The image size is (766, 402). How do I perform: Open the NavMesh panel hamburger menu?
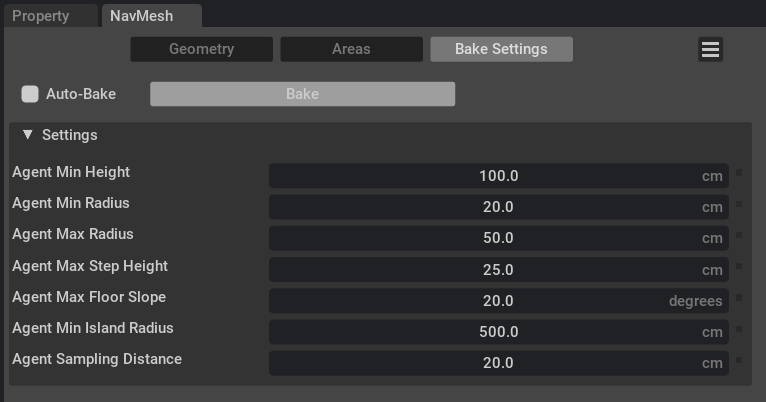[x=710, y=50]
